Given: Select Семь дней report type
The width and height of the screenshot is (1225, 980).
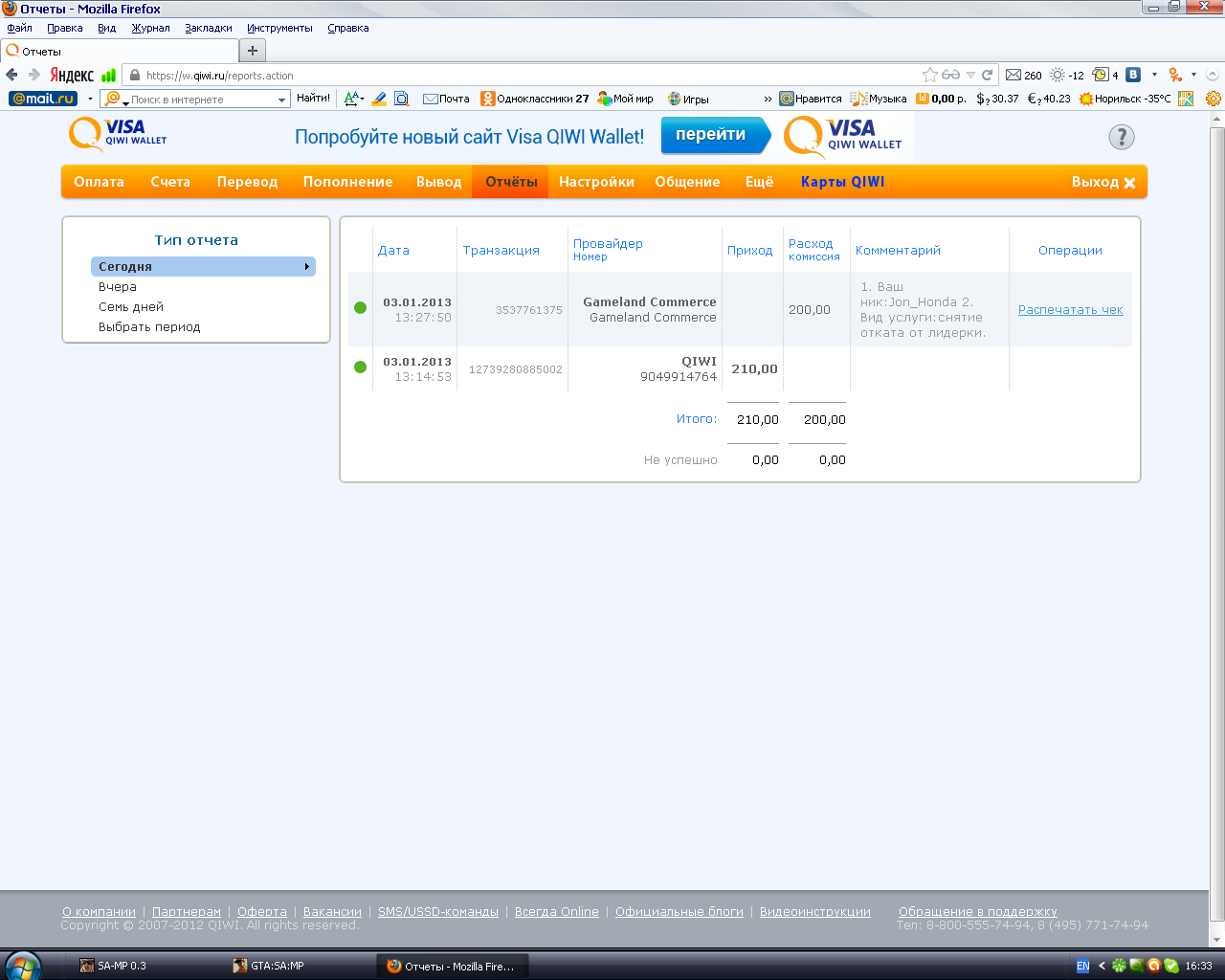Looking at the screenshot, I should 131,307.
